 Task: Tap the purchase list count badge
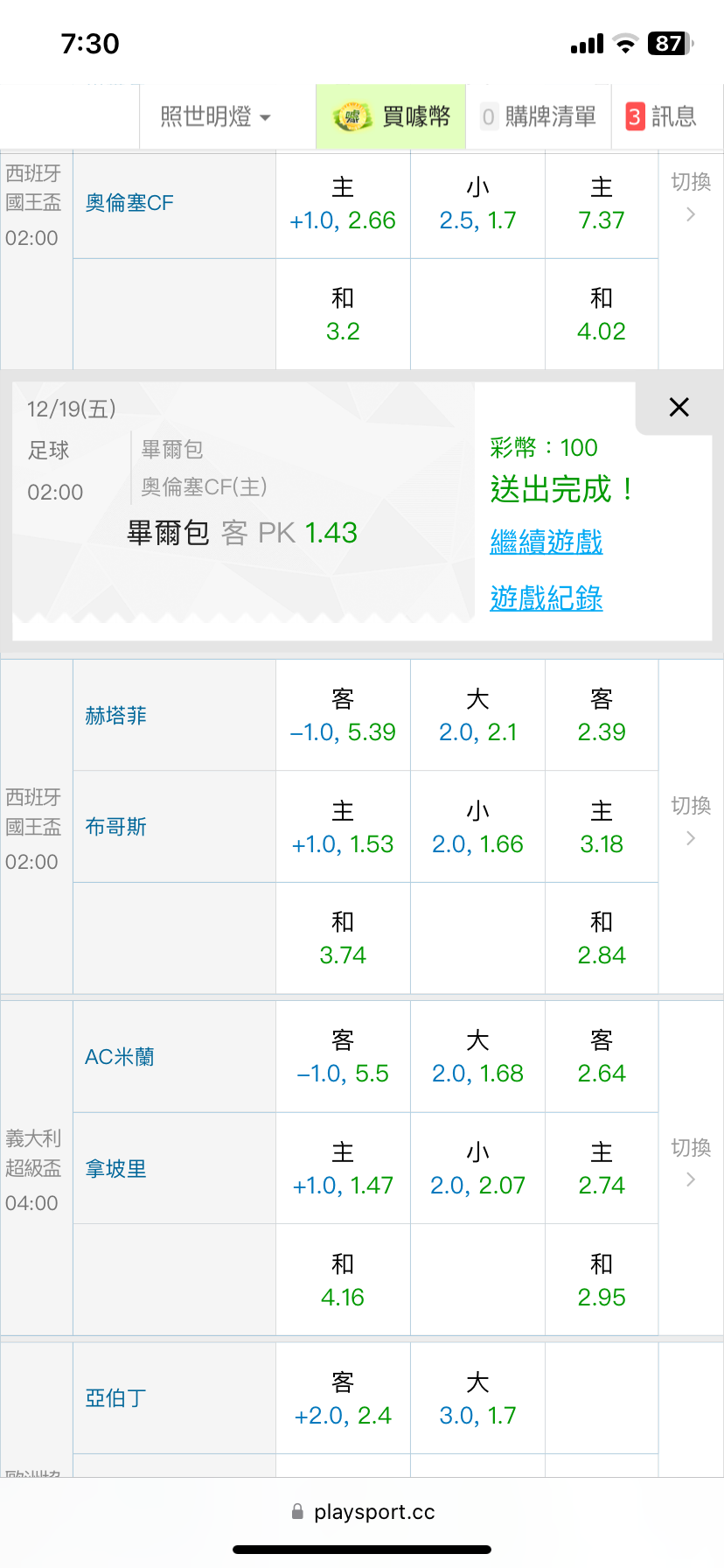(x=488, y=116)
